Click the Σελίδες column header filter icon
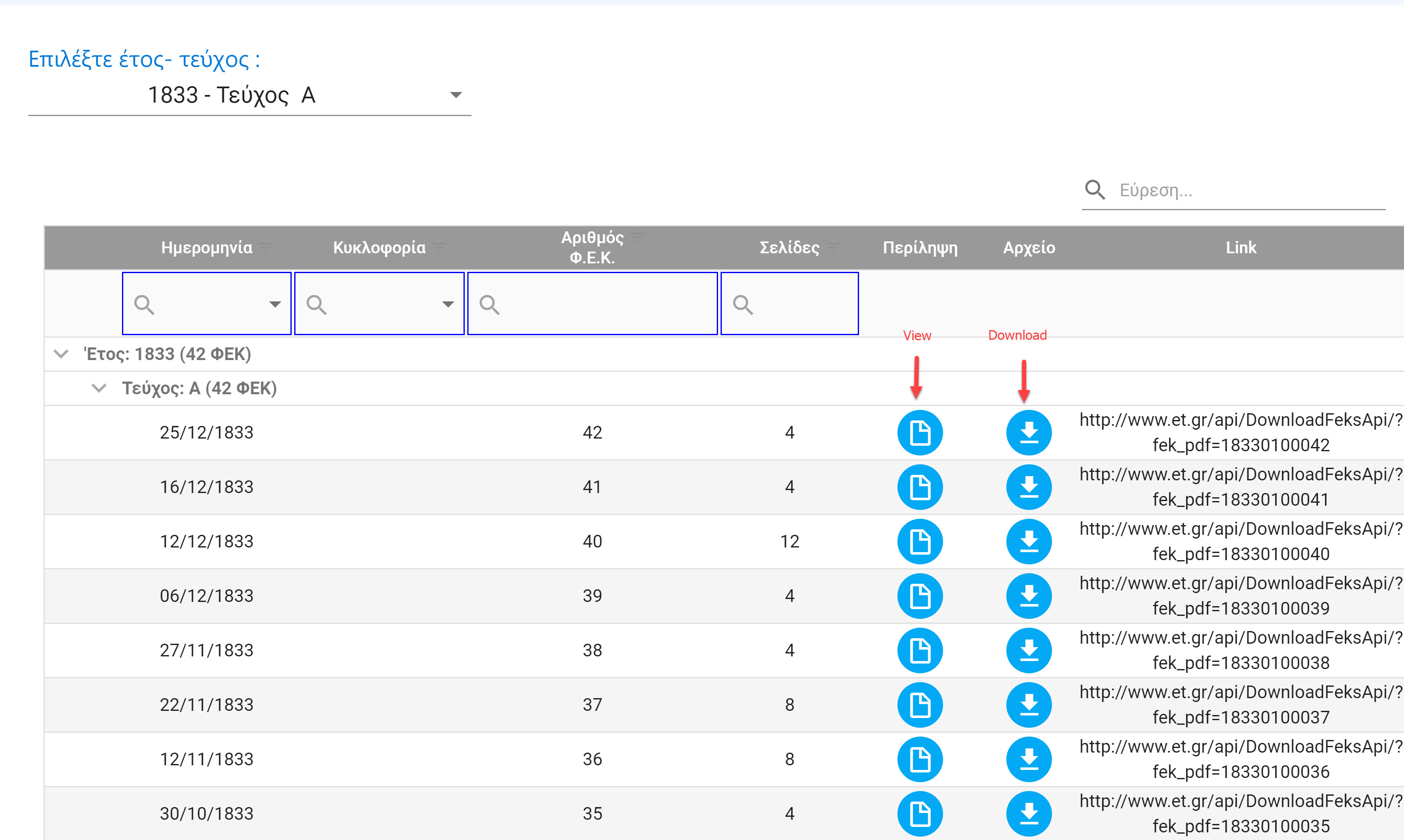This screenshot has height=840, width=1404. [833, 247]
